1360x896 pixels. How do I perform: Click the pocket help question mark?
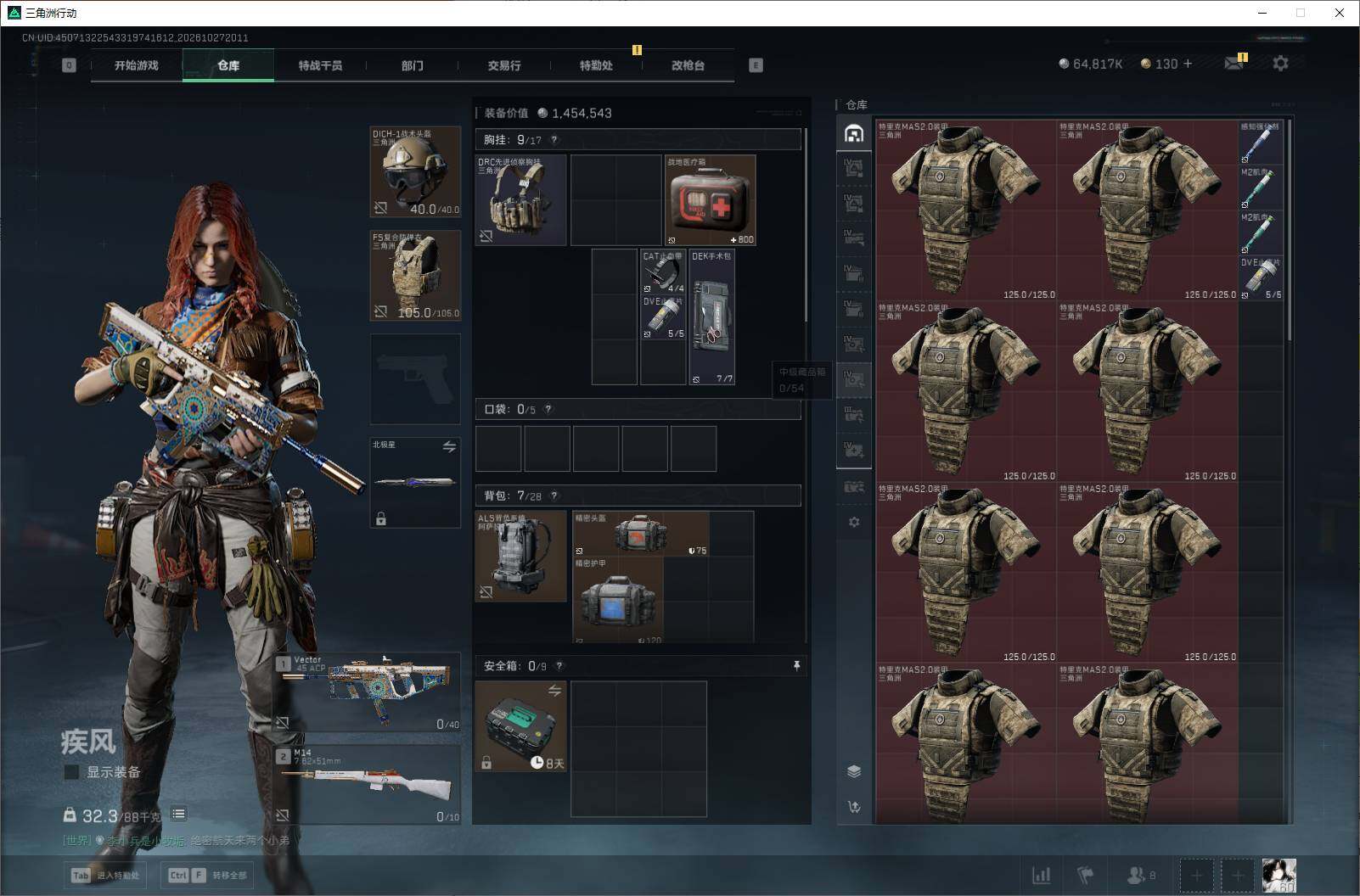(548, 409)
